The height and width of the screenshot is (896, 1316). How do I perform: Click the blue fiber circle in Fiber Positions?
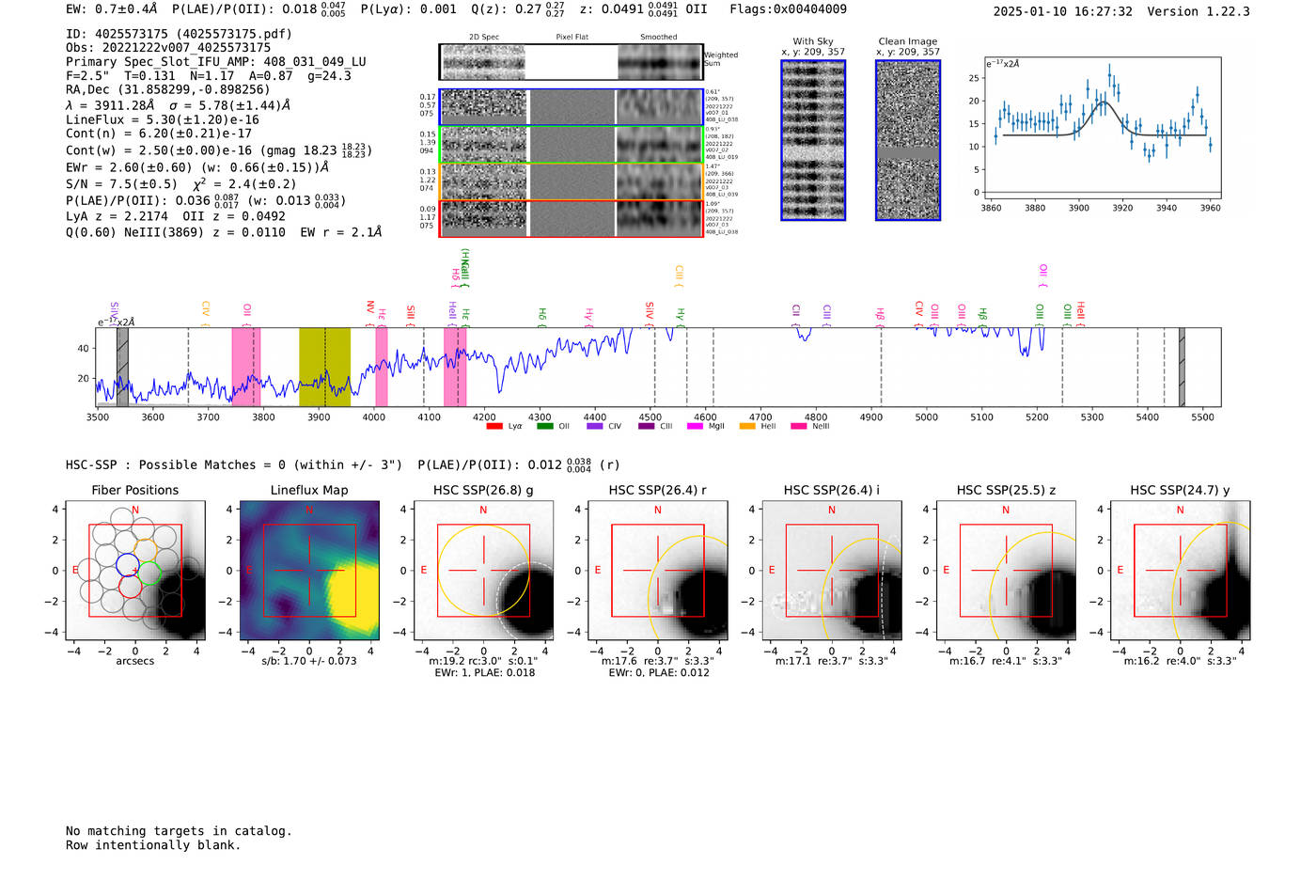[x=128, y=564]
